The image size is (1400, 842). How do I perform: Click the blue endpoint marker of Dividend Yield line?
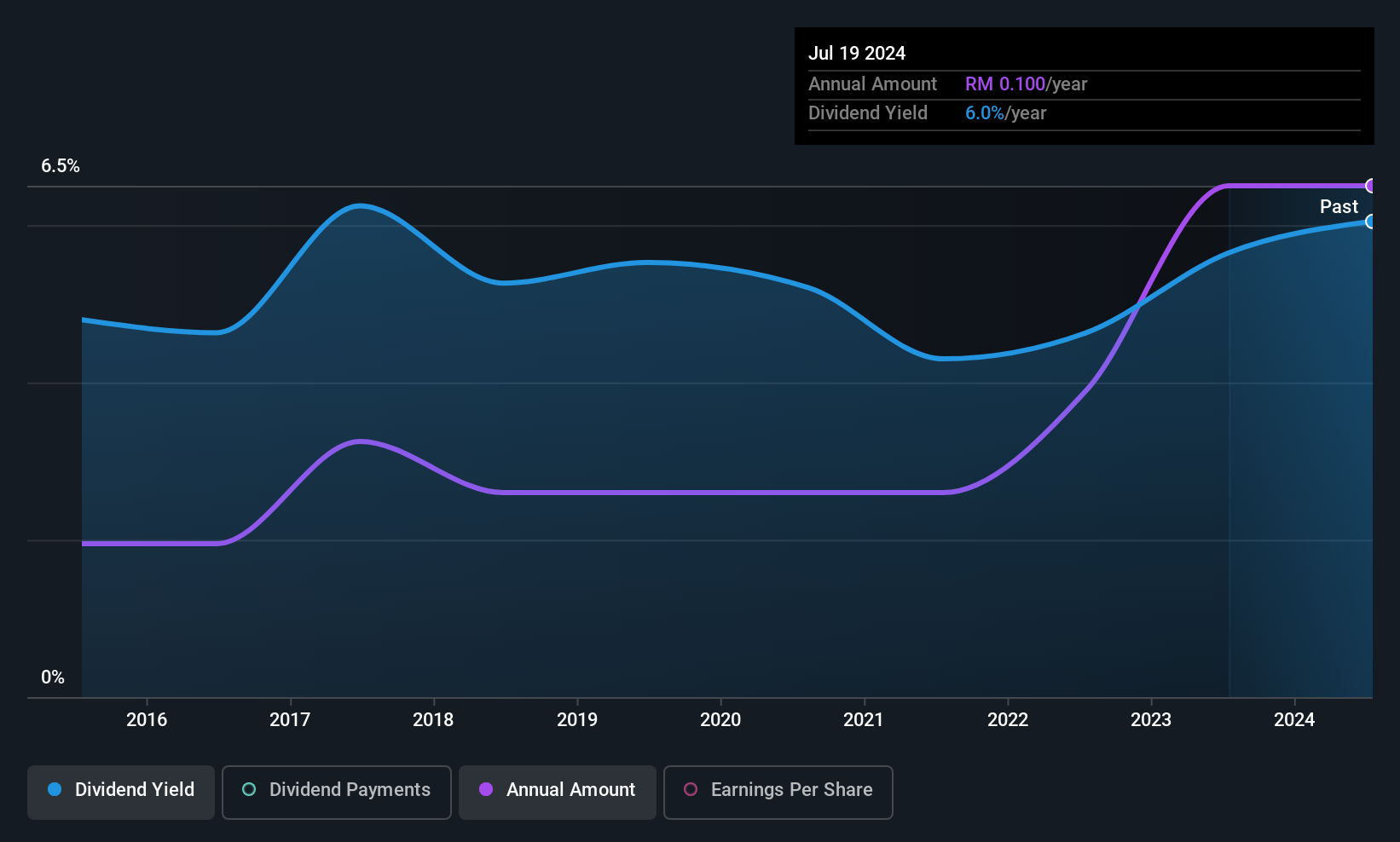[1371, 222]
